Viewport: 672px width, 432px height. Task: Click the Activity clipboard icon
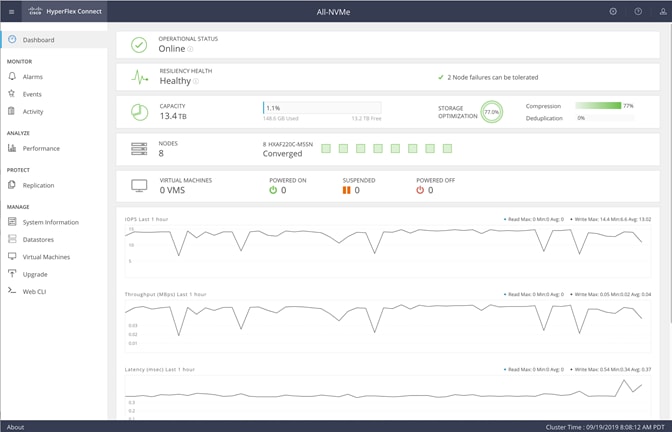[12, 111]
